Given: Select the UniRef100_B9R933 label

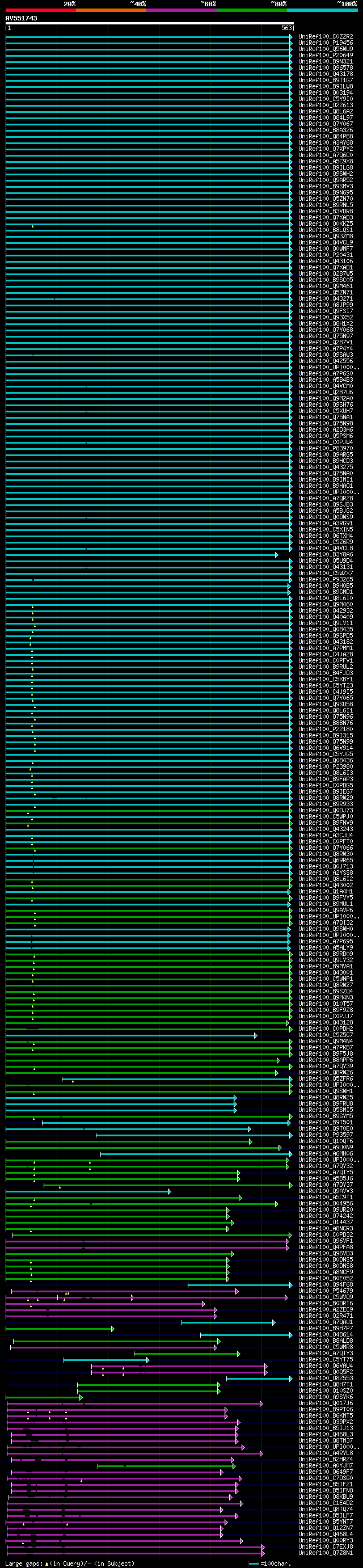Looking at the screenshot, I should [x=326, y=804].
